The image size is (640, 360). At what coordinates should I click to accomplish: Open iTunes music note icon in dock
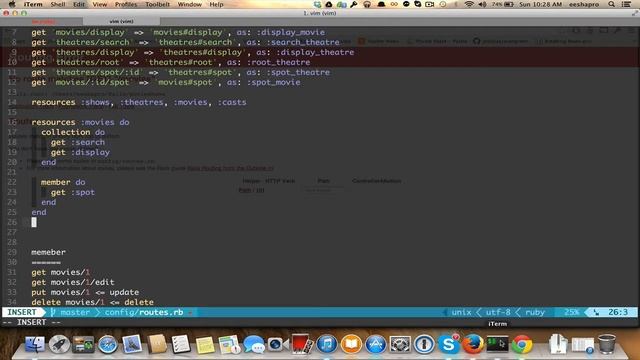tap(327, 344)
